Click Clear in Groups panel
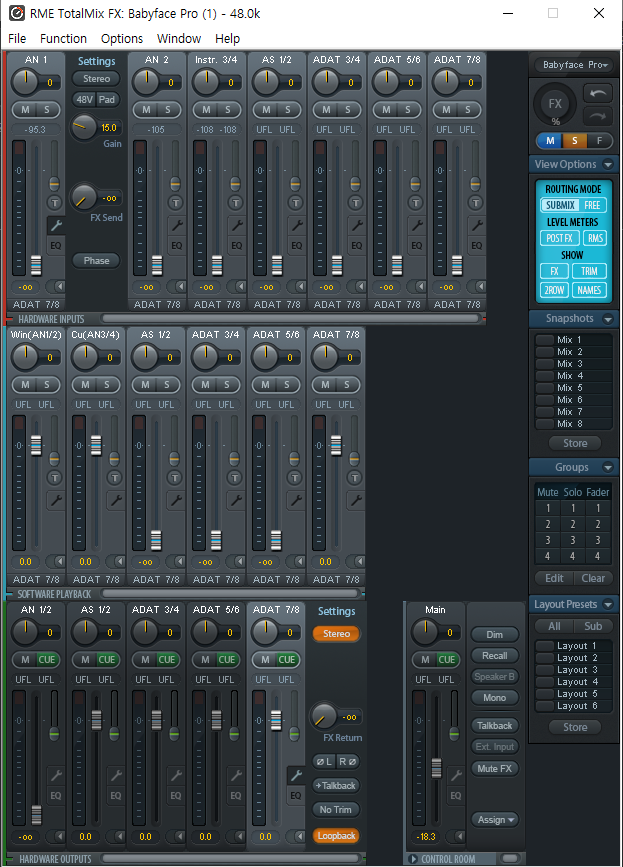Viewport: 623px width, 867px height. tap(593, 578)
